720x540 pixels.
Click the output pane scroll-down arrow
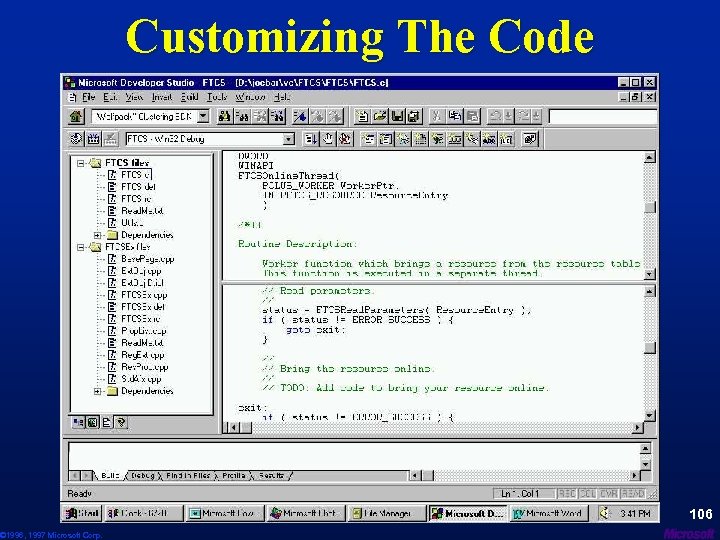coord(645,465)
